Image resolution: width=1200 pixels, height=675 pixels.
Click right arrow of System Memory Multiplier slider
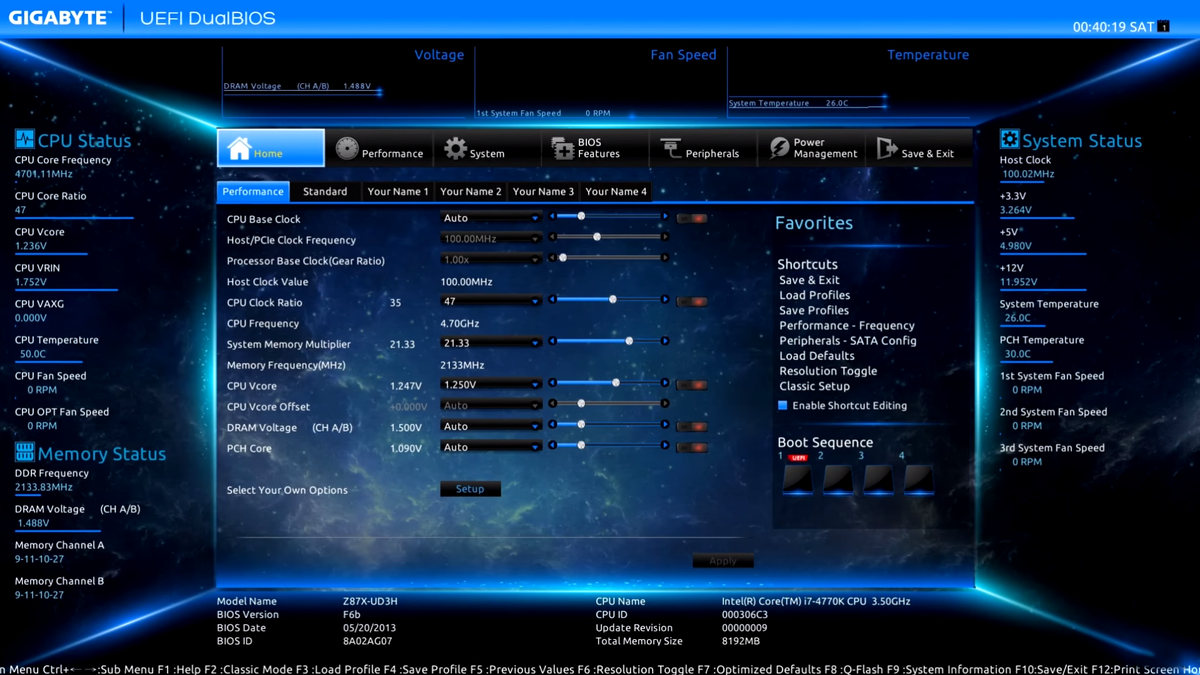[x=665, y=341]
